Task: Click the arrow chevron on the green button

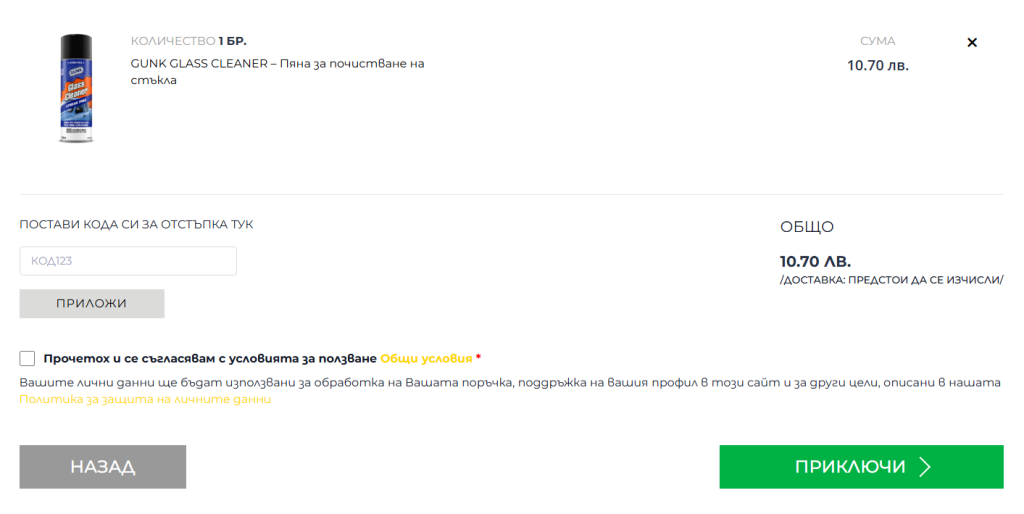Action: [925, 467]
